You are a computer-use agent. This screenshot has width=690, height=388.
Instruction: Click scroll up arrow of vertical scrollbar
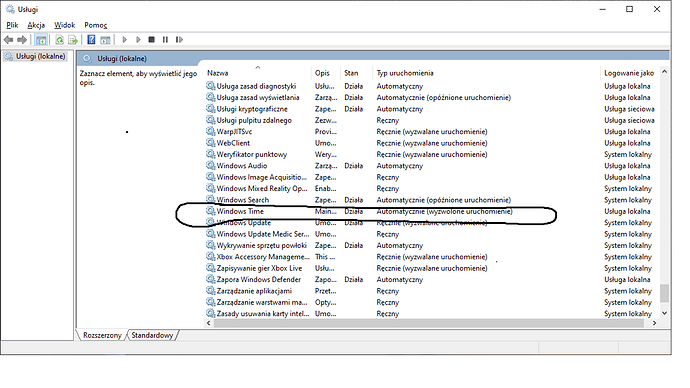point(664,71)
